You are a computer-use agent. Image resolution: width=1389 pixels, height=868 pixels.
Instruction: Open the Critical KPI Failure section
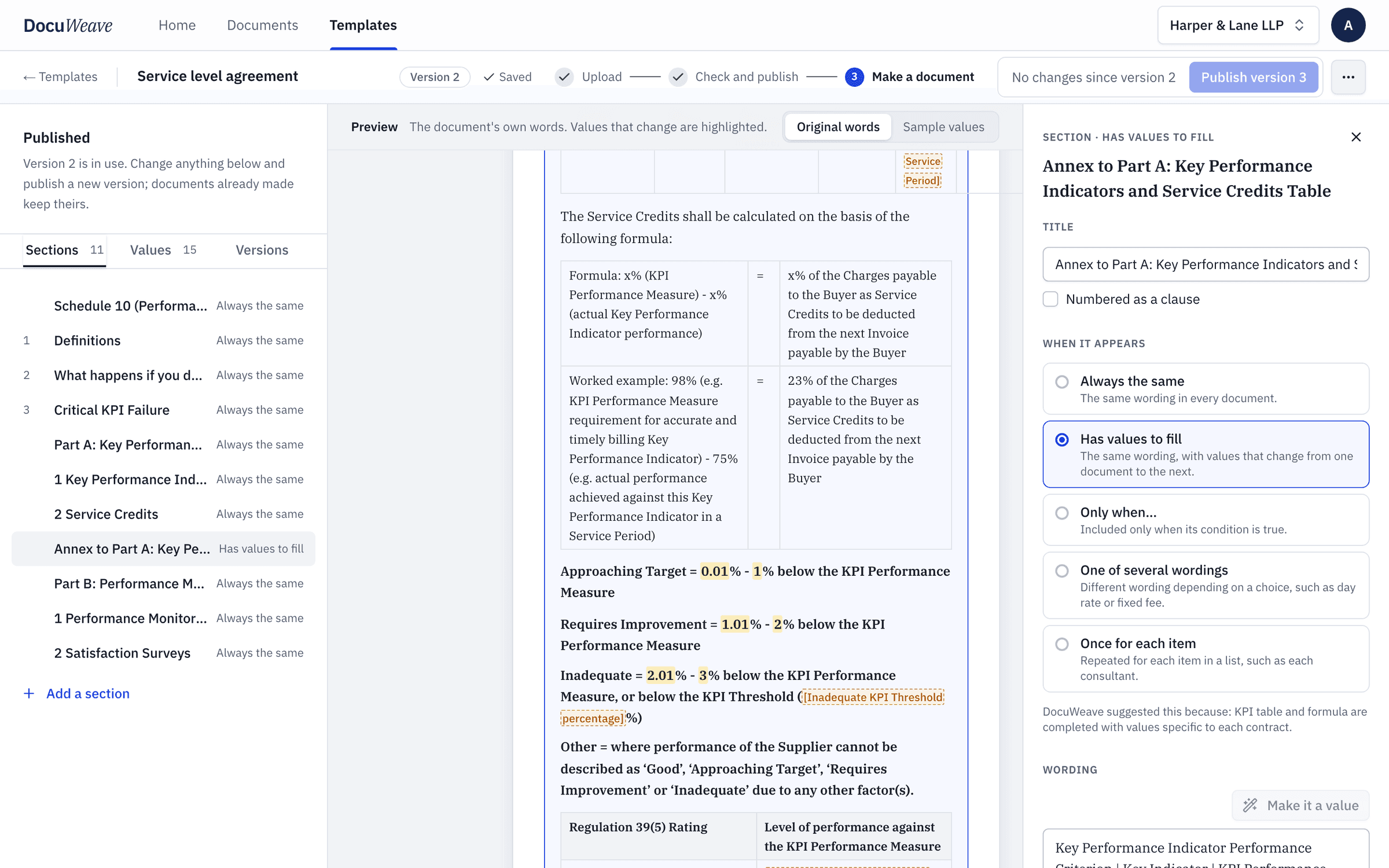point(163,410)
